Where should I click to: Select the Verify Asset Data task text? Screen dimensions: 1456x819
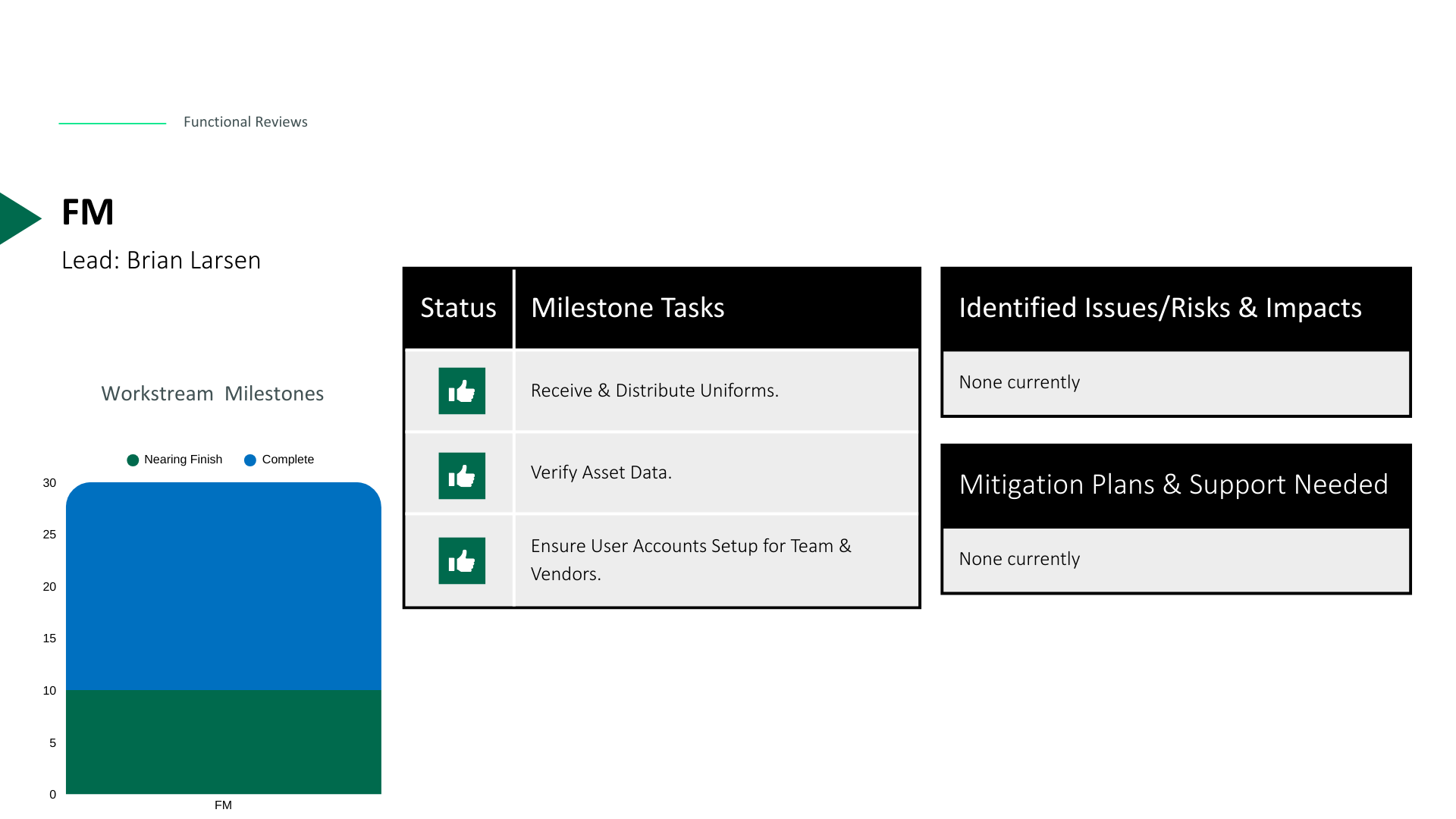pos(601,472)
